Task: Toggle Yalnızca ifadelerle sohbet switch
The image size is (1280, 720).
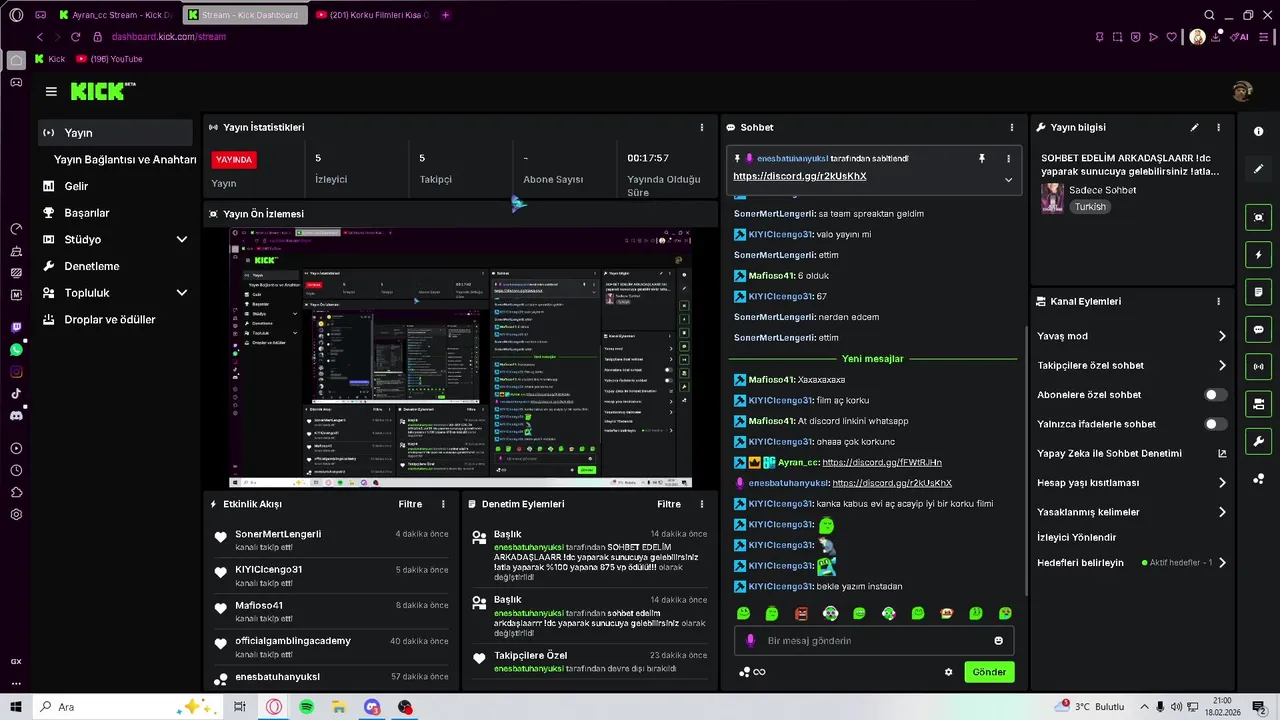Action: point(1215,424)
